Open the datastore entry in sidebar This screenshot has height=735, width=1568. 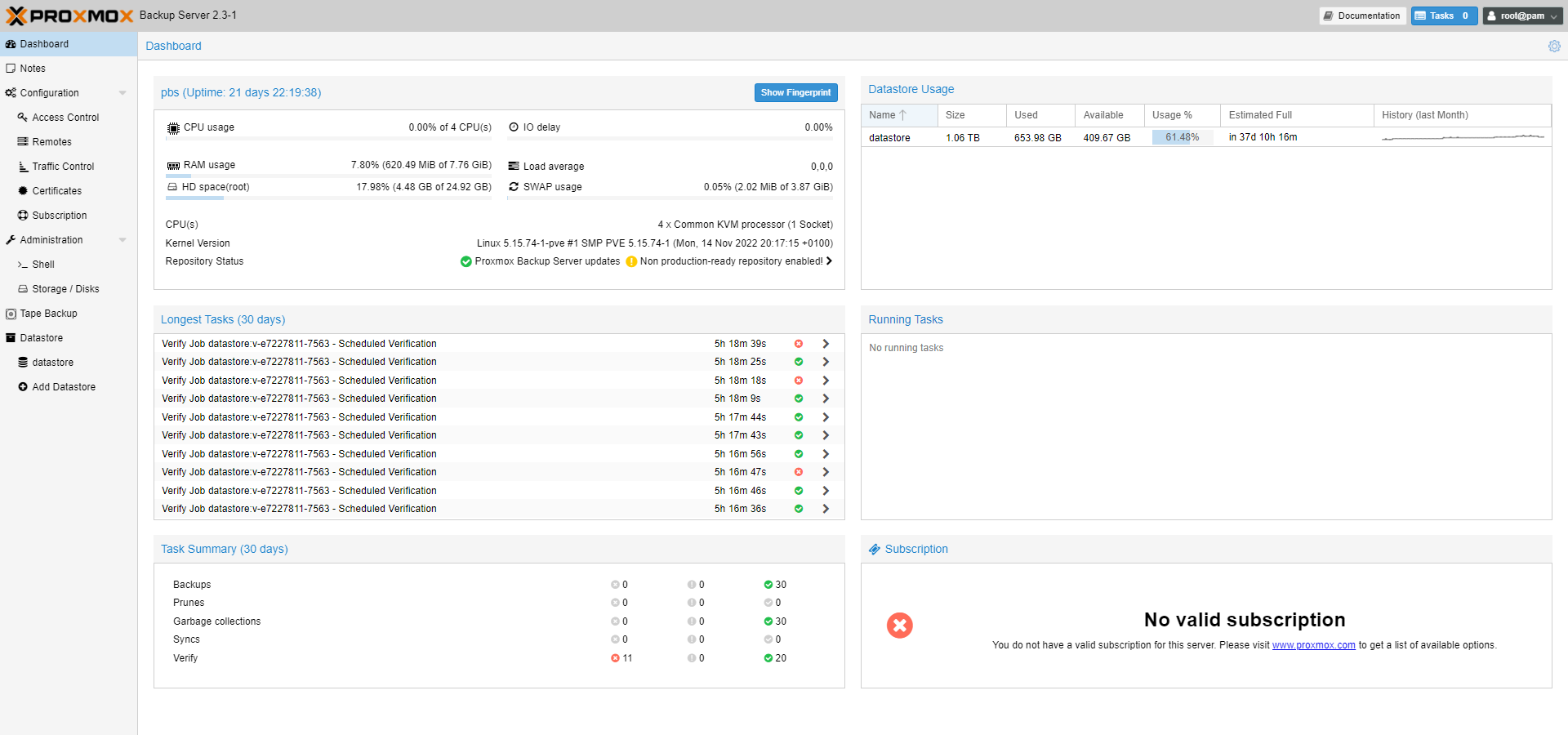(69, 363)
